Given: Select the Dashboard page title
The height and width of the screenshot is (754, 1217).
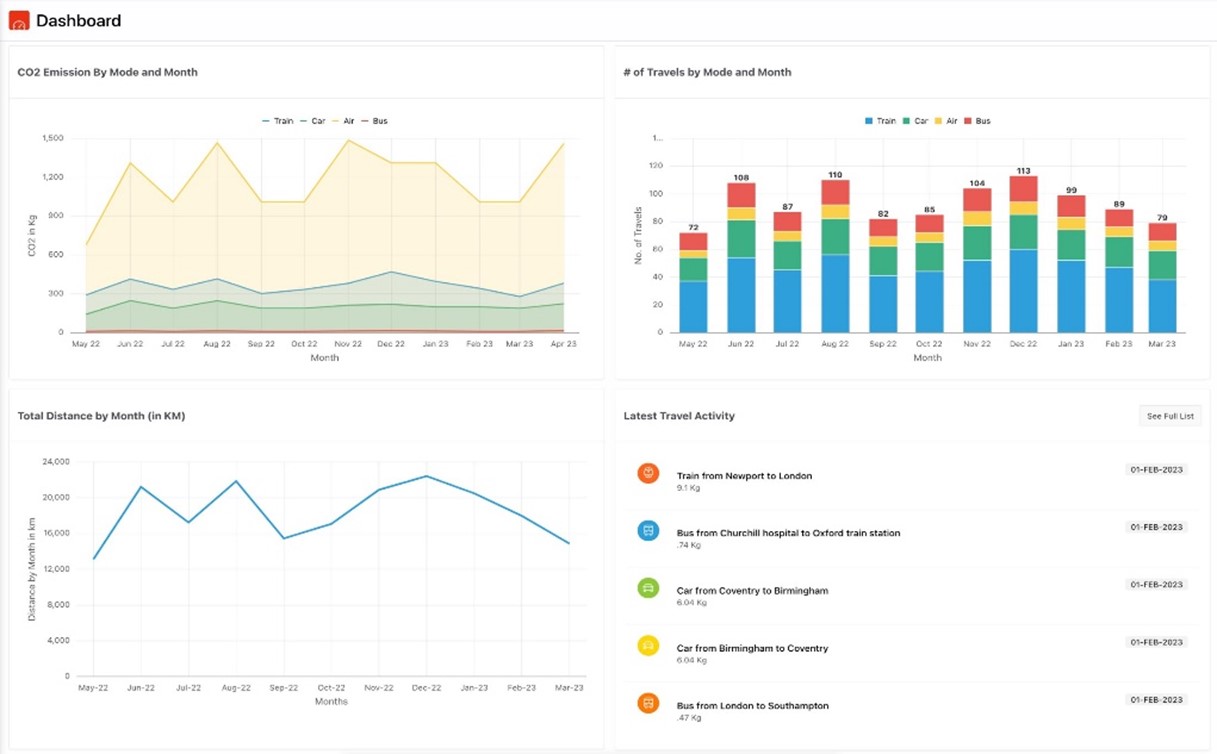Looking at the screenshot, I should (x=78, y=20).
